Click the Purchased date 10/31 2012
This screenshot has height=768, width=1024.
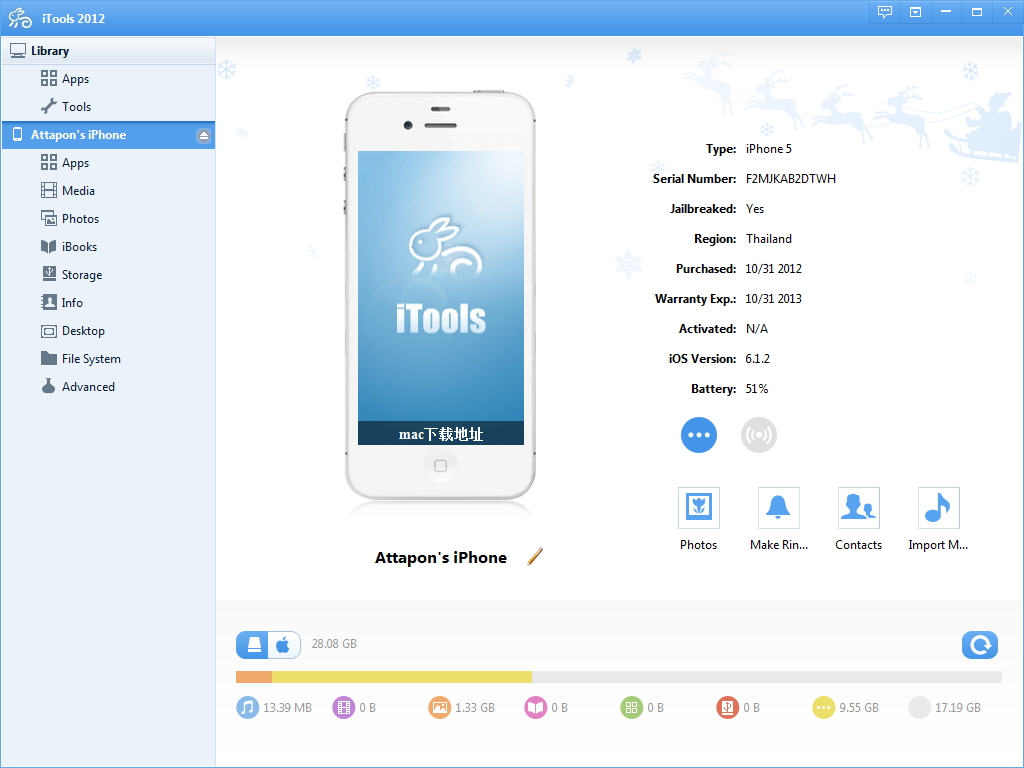point(773,268)
